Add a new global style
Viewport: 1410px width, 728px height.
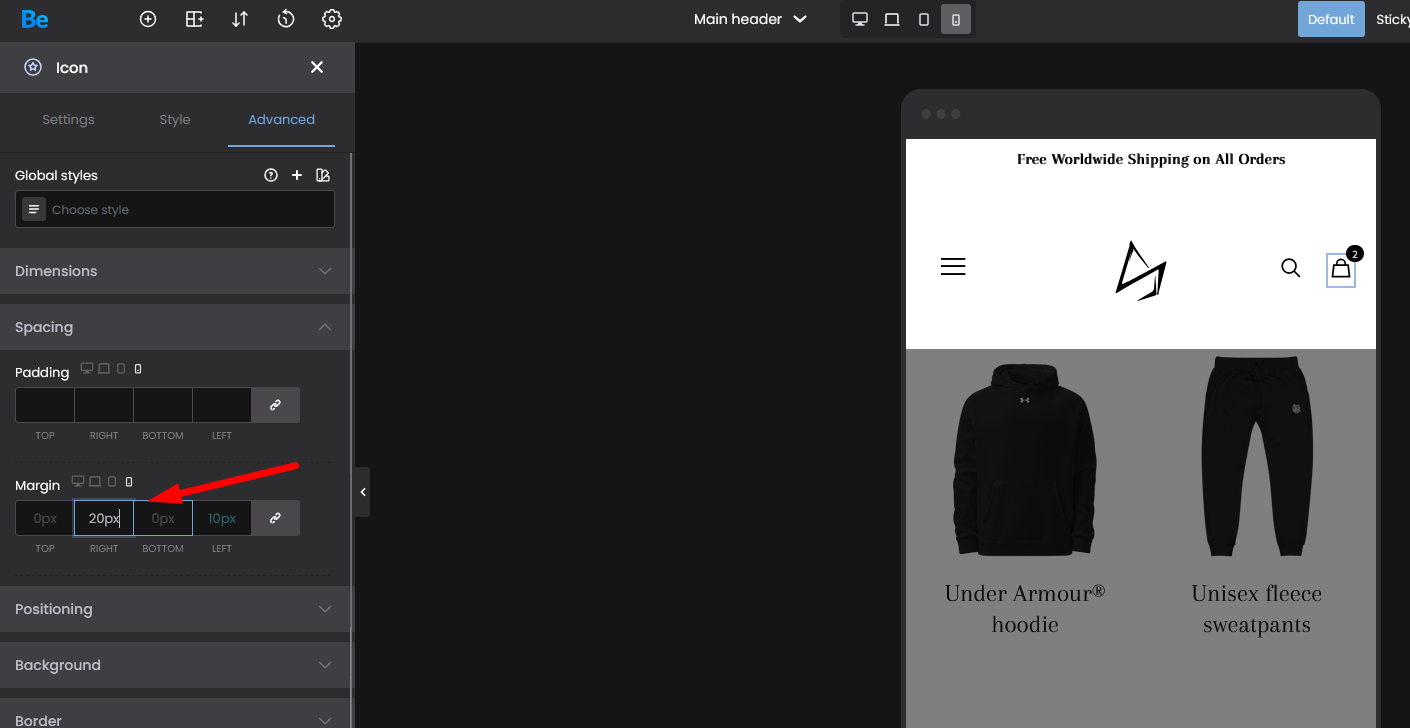297,175
